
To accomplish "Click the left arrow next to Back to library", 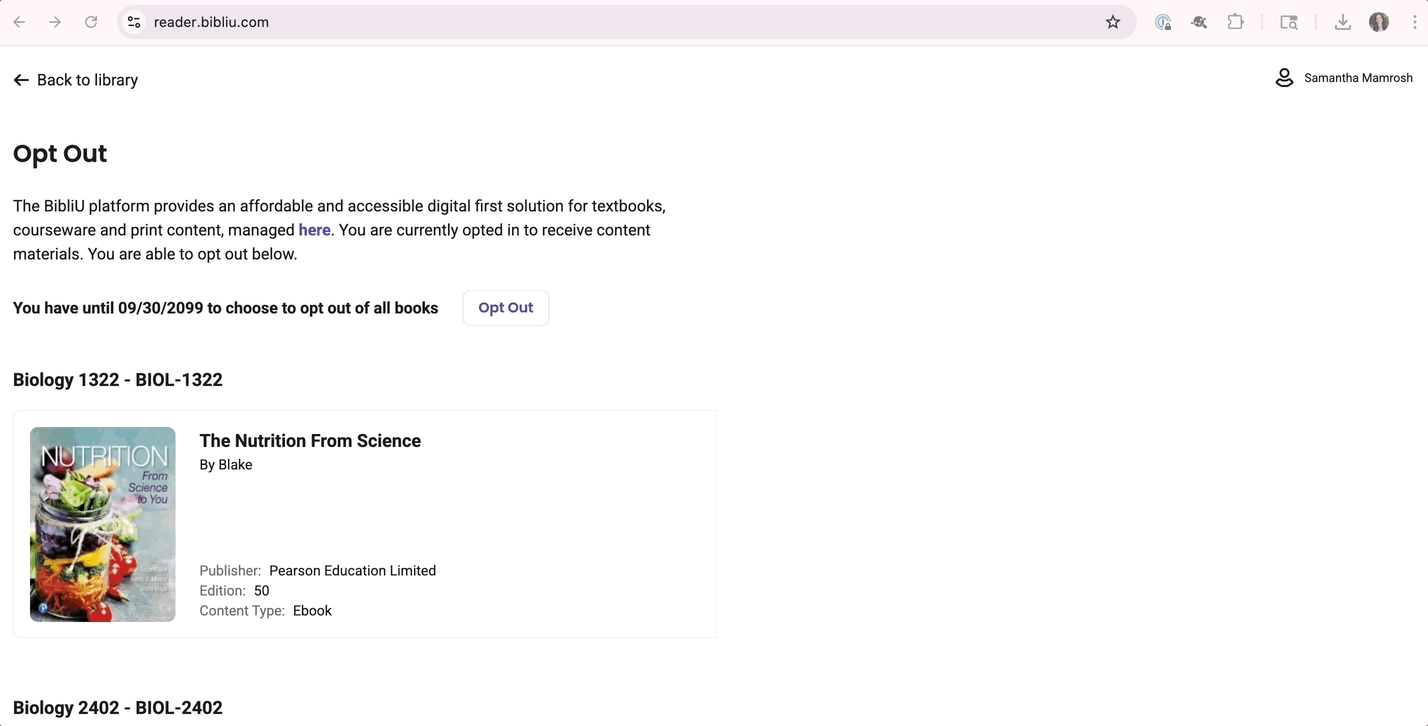I will [21, 80].
